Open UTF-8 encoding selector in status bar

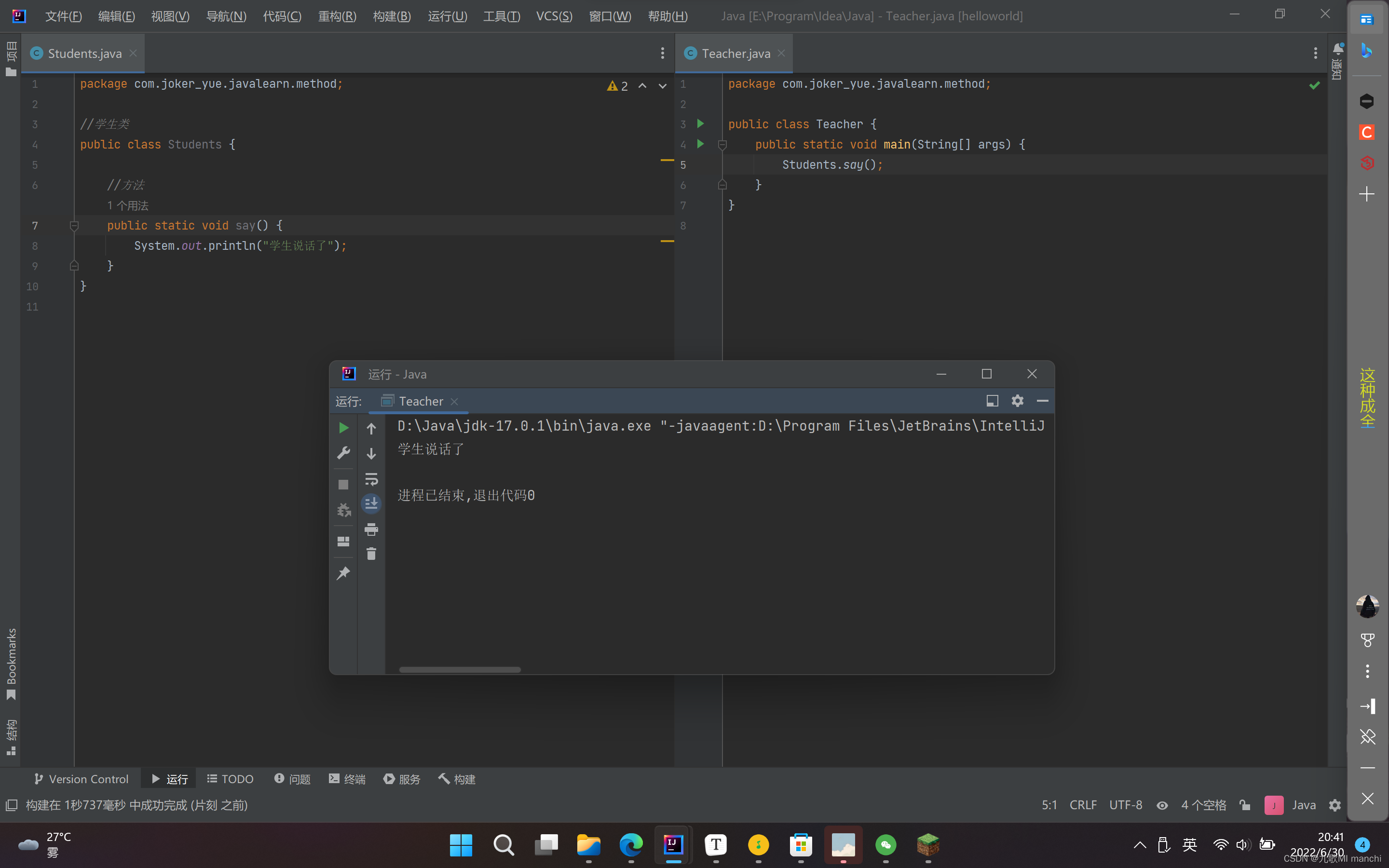click(x=1125, y=805)
